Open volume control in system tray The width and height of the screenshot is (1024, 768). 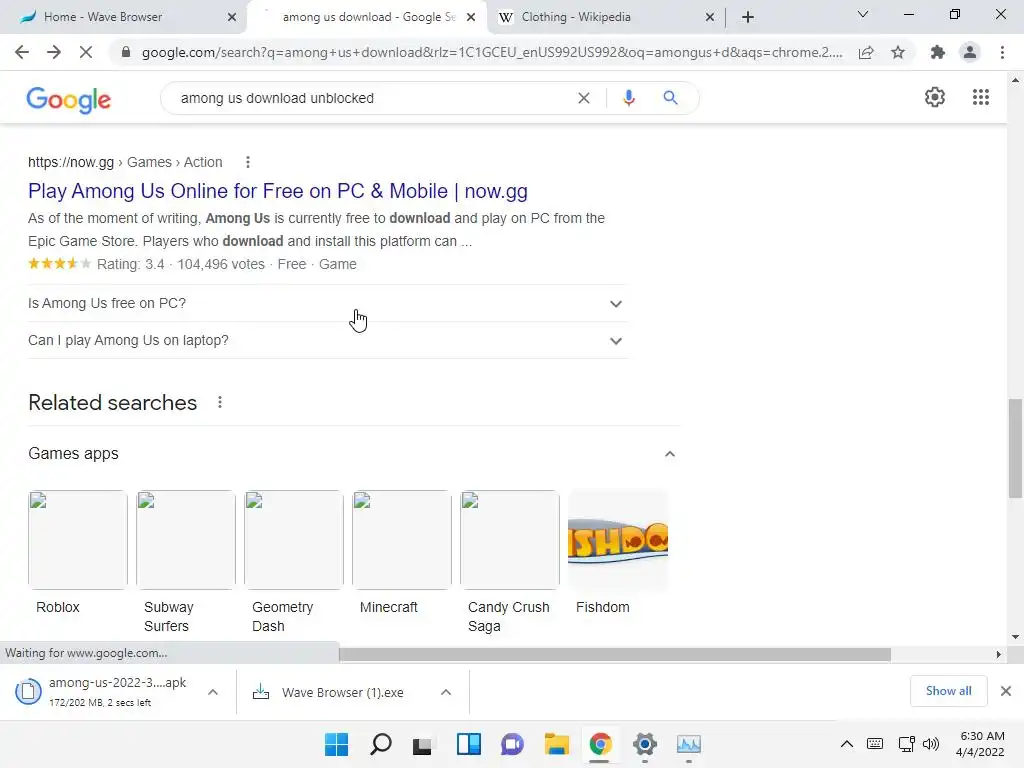[x=931, y=744]
